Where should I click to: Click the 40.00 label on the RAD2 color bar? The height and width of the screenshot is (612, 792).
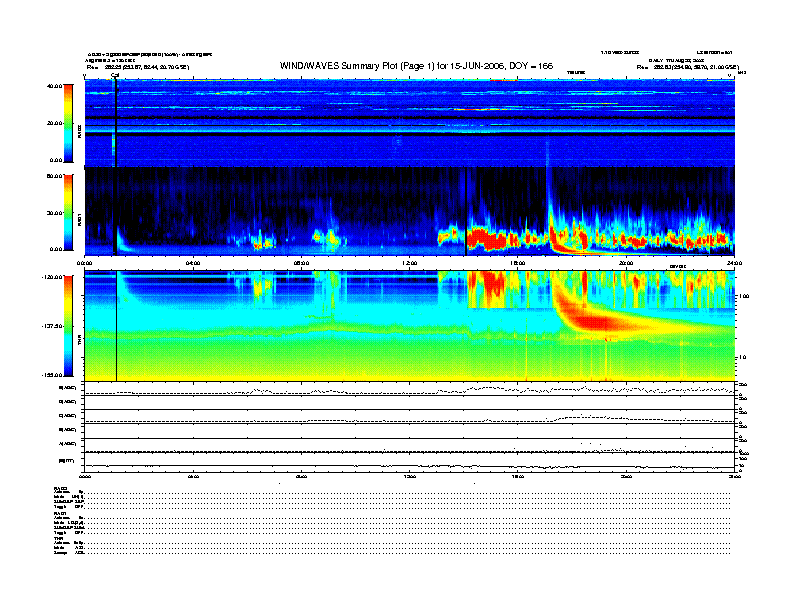pos(54,86)
